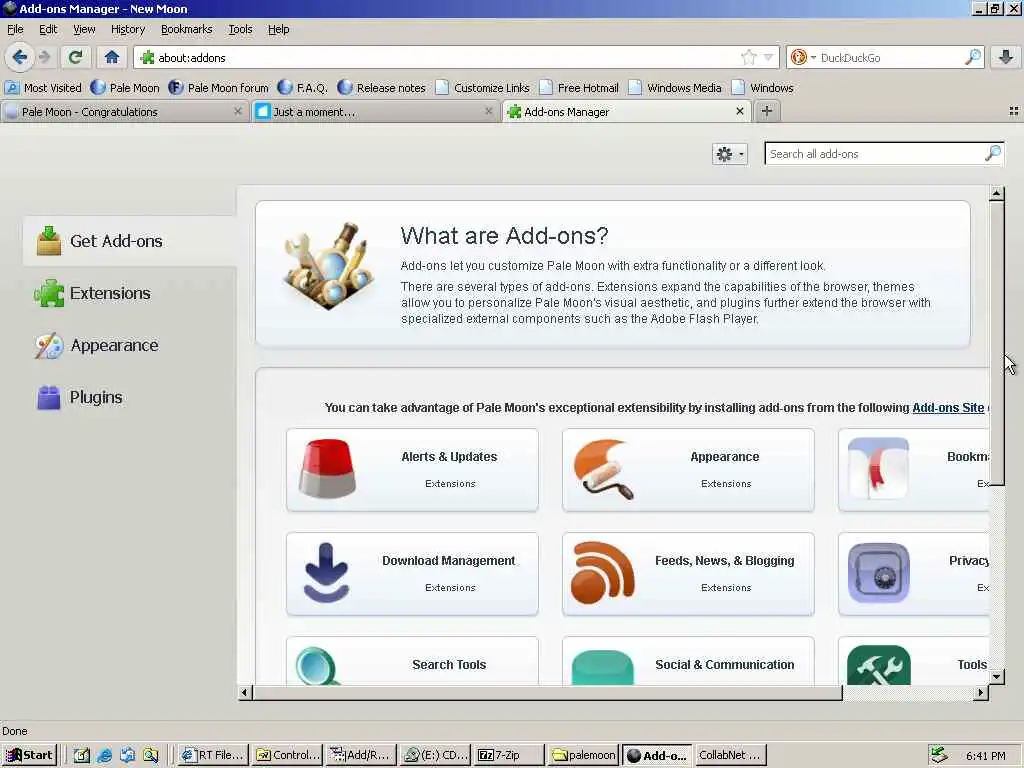Select Get Add-ons in the sidebar
1024x768 pixels.
130,241
